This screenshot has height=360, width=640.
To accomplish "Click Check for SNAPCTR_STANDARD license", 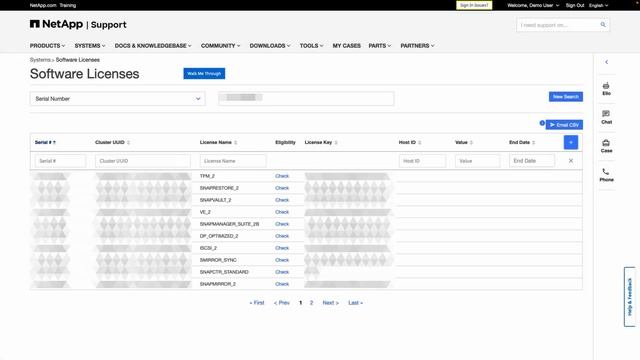I will pyautogui.click(x=282, y=272).
